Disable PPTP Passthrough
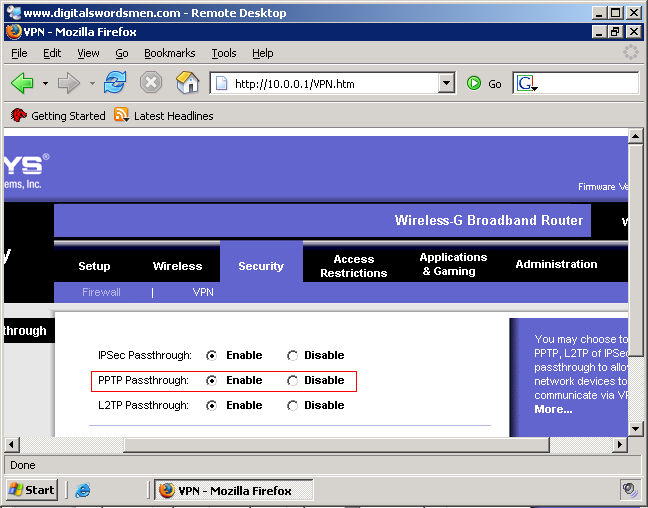 point(293,380)
